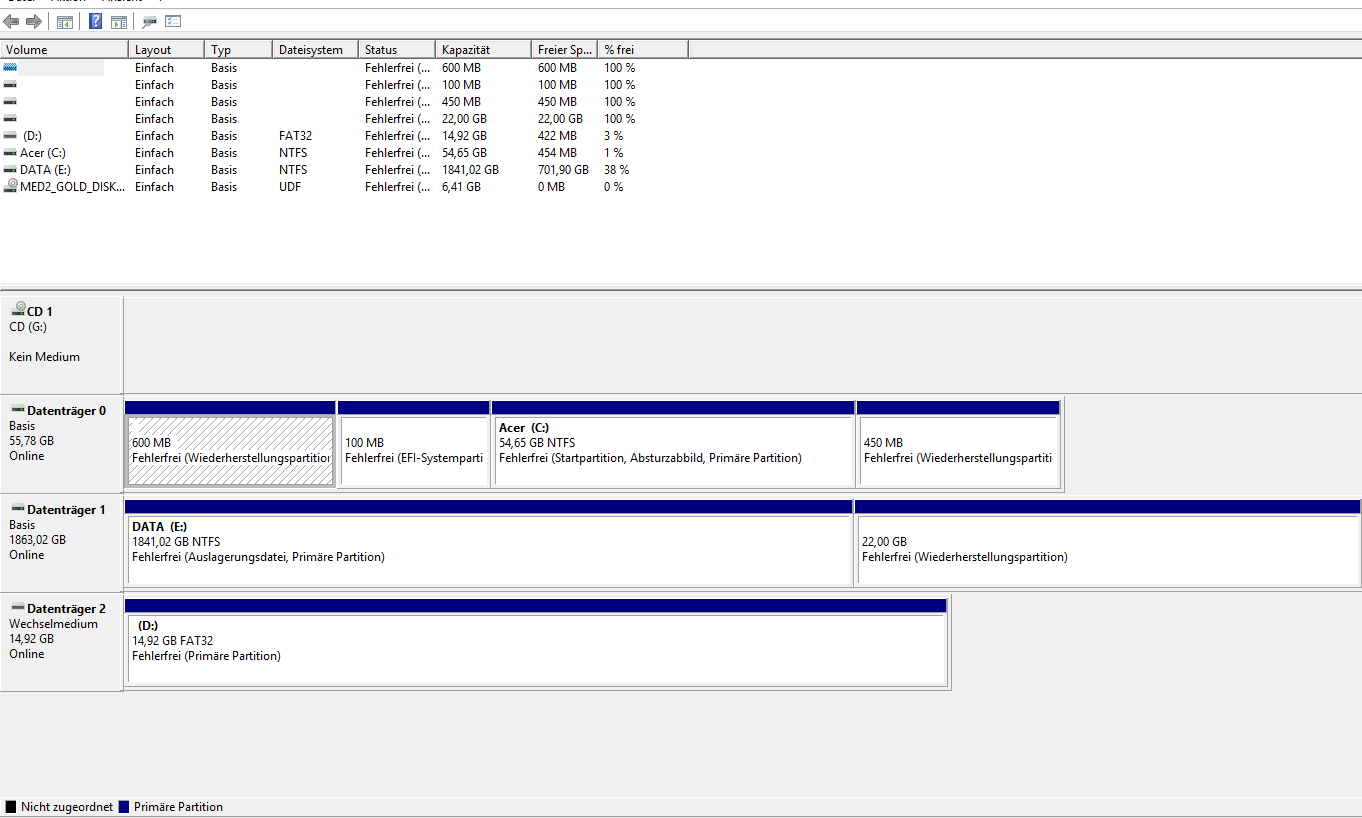Click the CD 1 drive icon in the lower pane
This screenshot has height=818, width=1362.
18,311
